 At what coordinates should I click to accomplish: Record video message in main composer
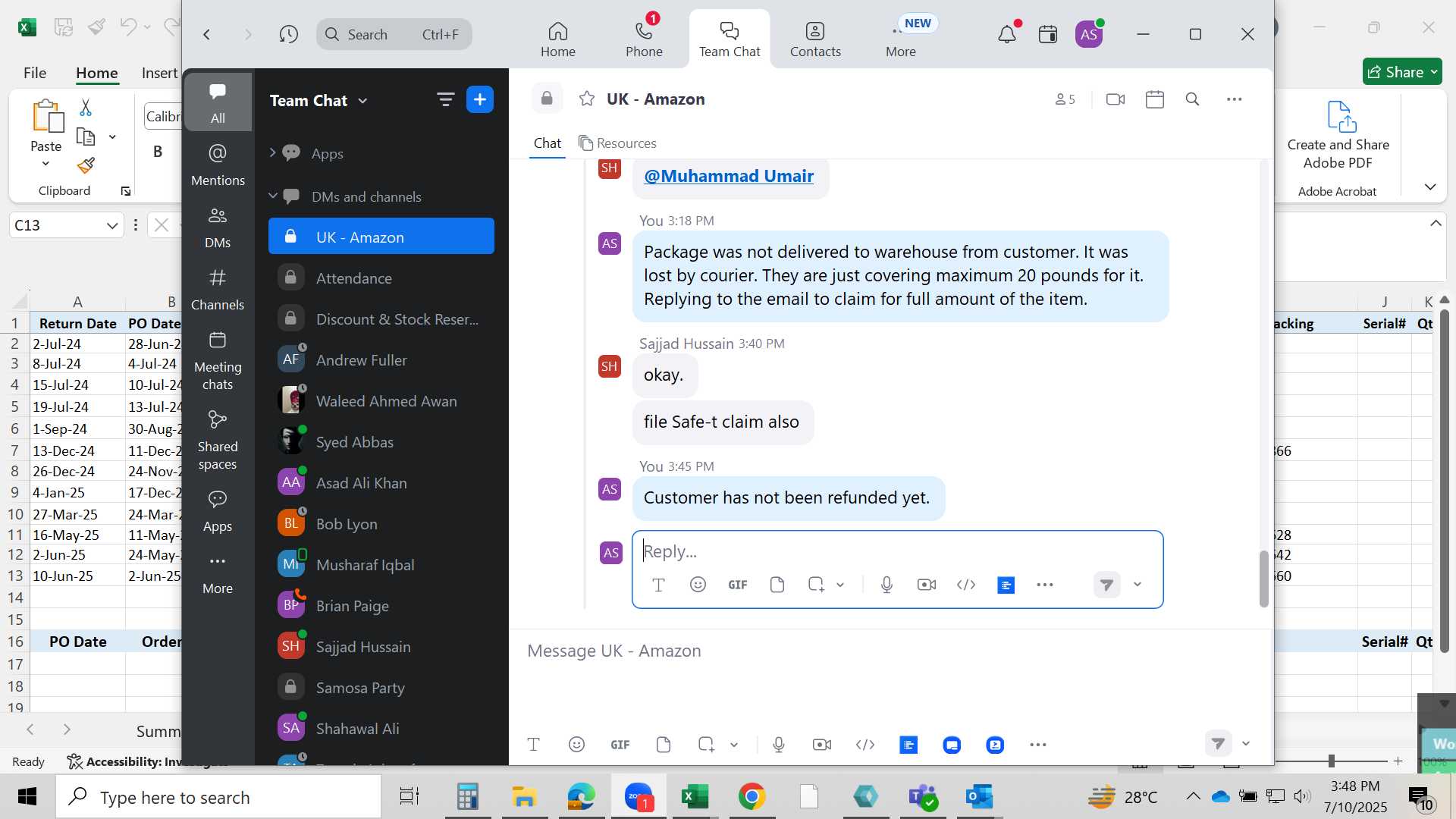[821, 745]
